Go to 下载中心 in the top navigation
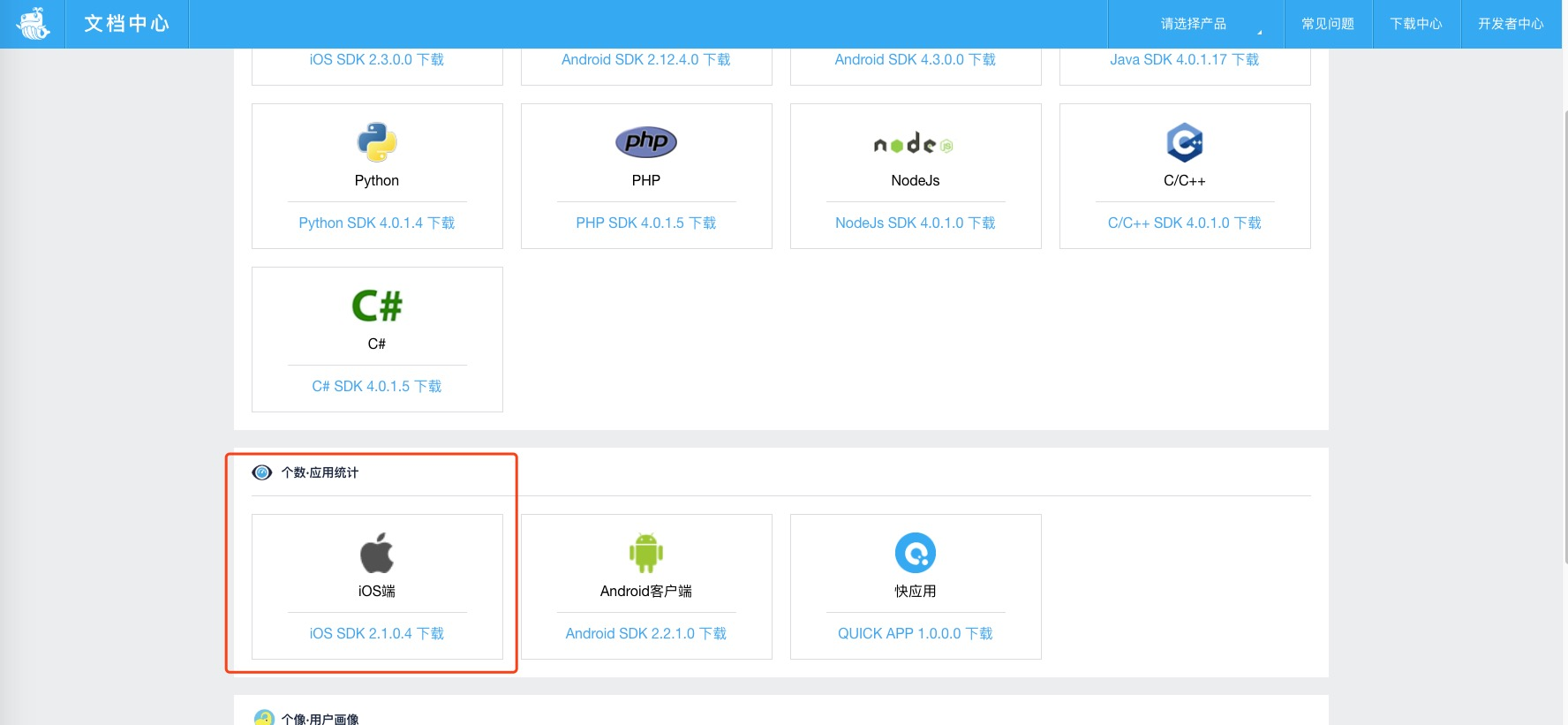The image size is (1568, 725). pyautogui.click(x=1416, y=24)
